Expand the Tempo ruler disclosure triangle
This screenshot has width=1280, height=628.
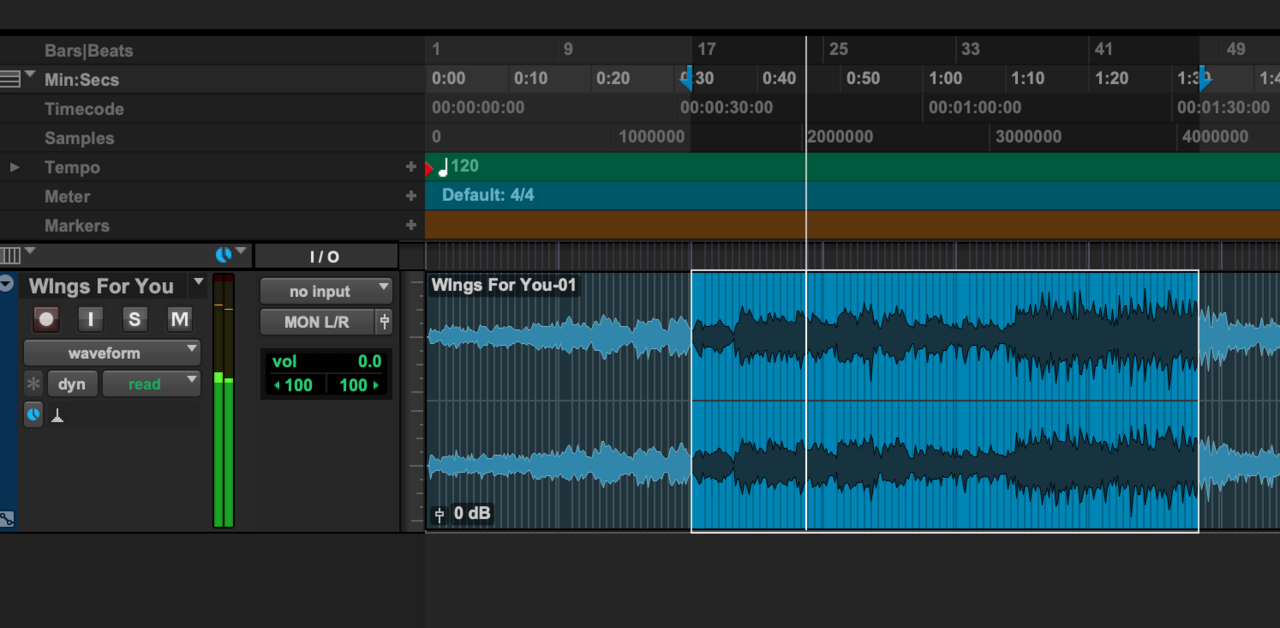[x=15, y=167]
